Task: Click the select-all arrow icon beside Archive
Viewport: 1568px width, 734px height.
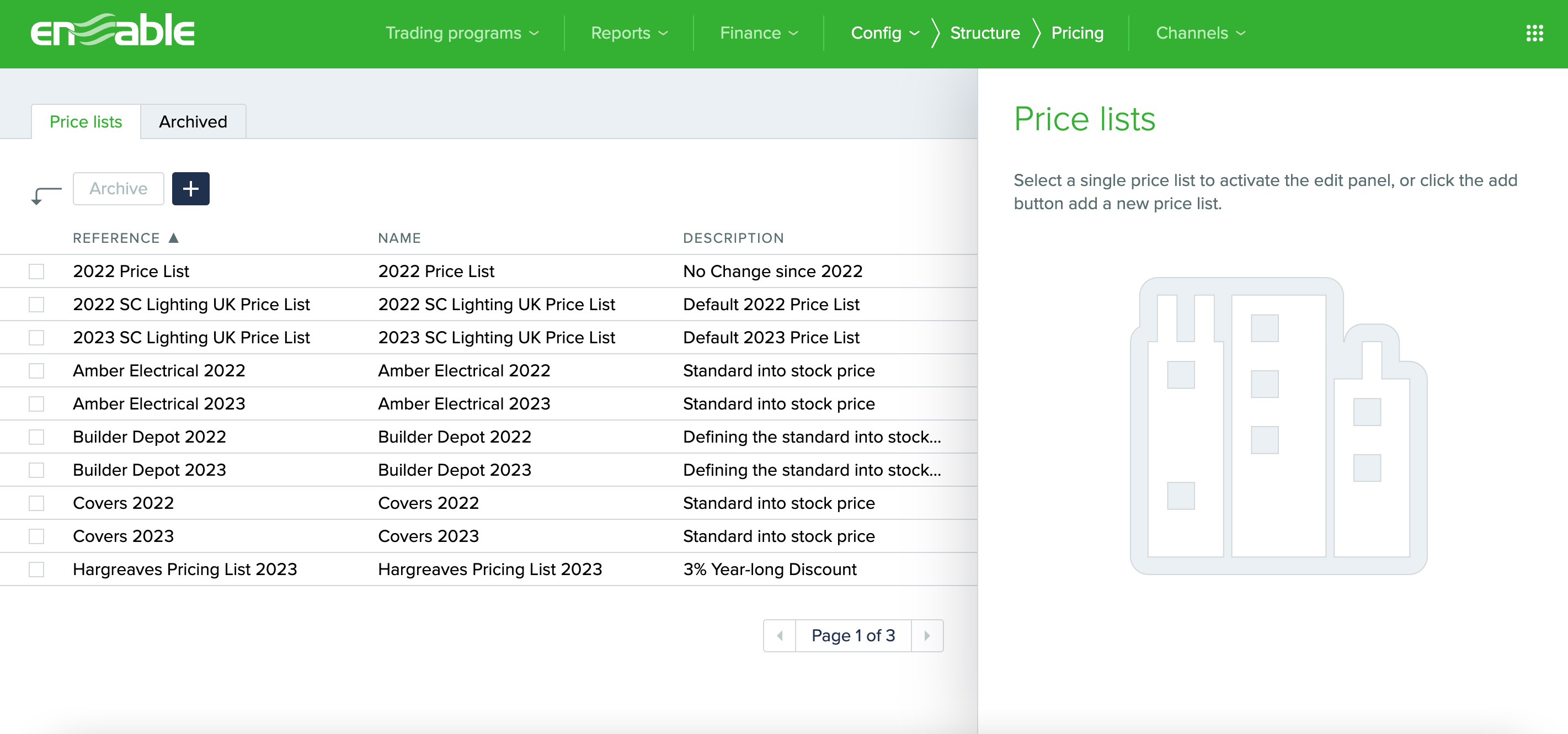Action: tap(46, 195)
